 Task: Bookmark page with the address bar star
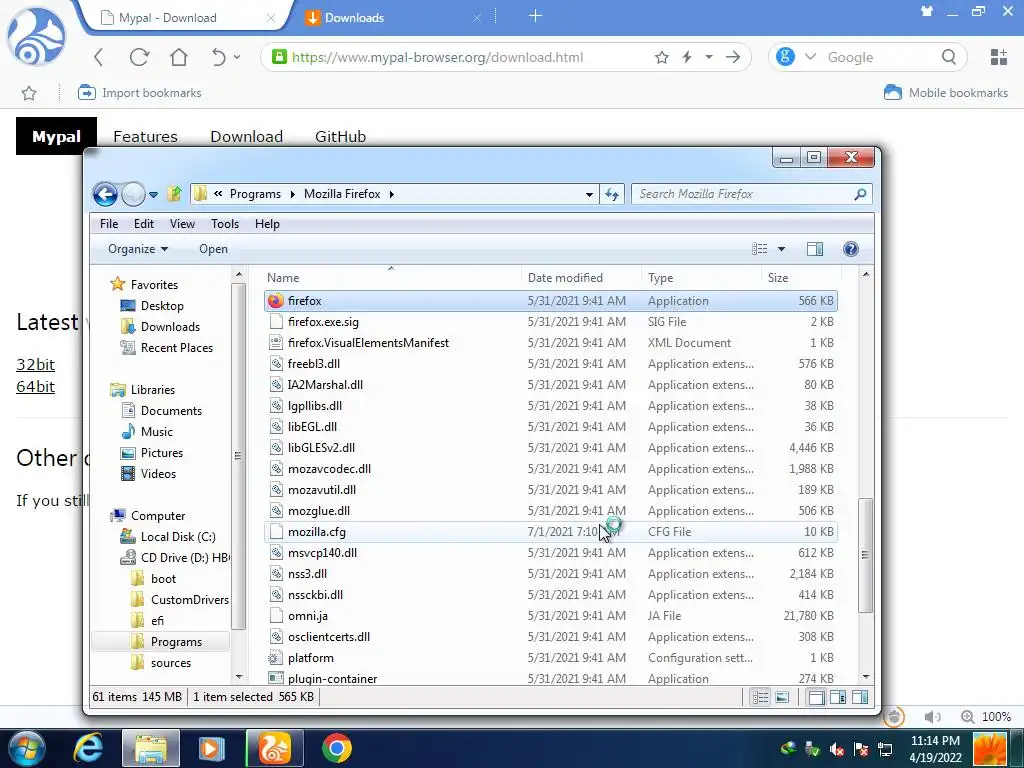click(x=662, y=57)
